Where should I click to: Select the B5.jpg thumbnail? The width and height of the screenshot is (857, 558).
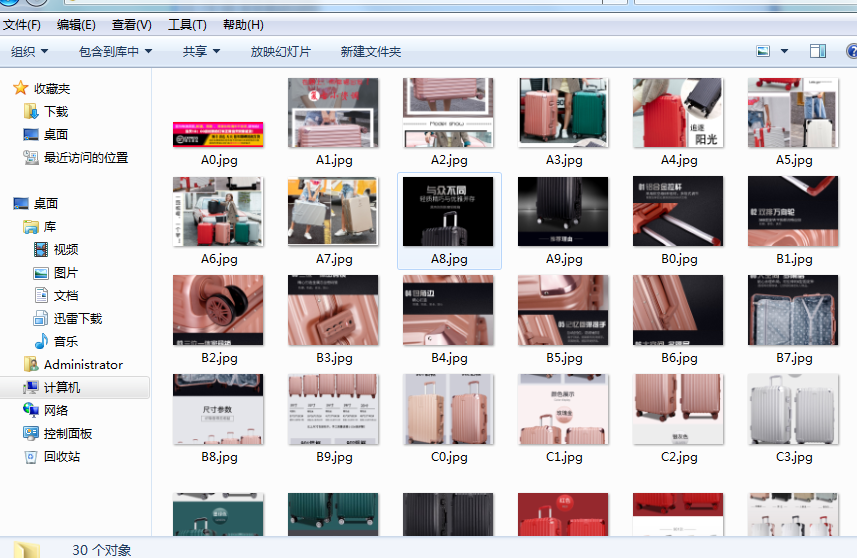pyautogui.click(x=563, y=310)
